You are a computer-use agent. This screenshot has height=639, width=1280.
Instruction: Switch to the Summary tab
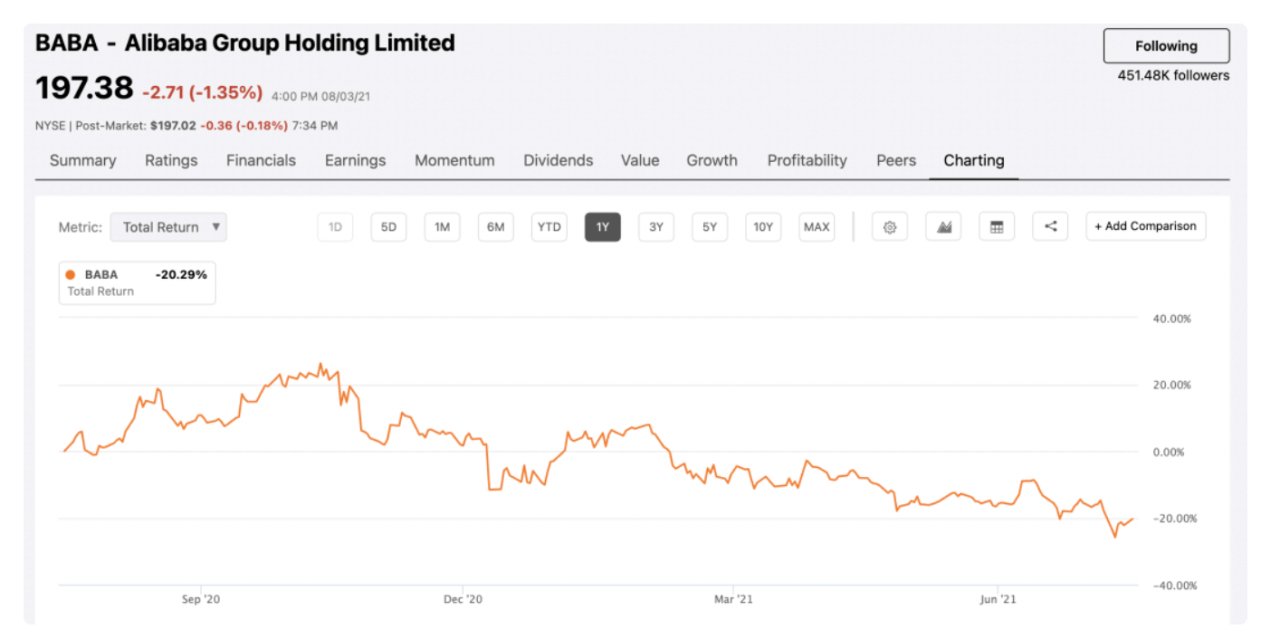pyautogui.click(x=83, y=160)
